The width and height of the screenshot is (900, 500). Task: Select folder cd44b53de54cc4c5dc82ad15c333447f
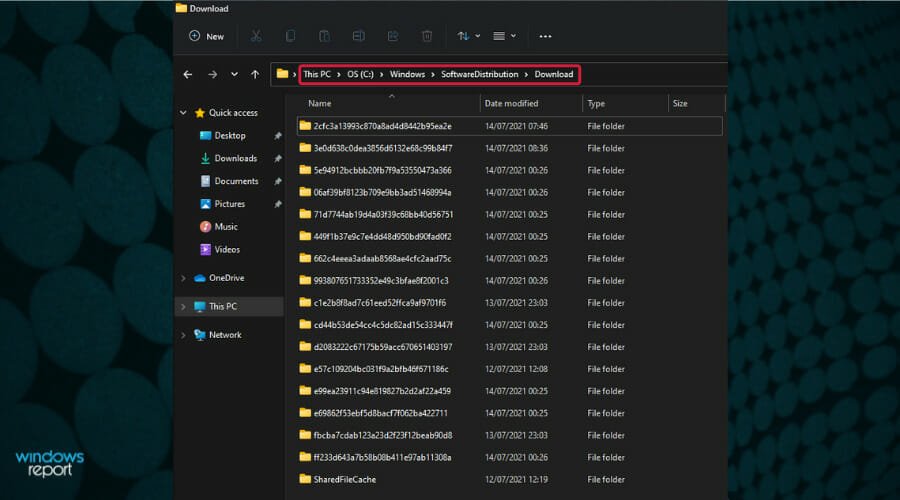pyautogui.click(x=383, y=325)
